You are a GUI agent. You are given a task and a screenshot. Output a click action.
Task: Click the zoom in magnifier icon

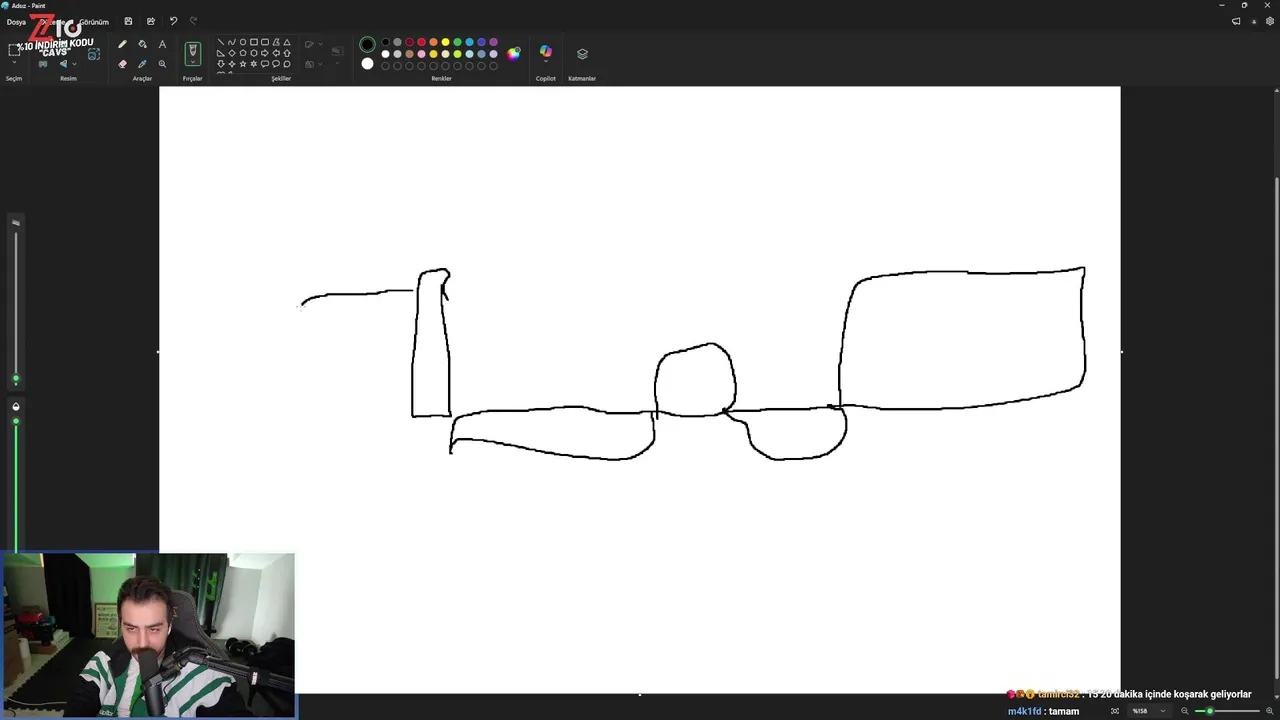point(1270,711)
